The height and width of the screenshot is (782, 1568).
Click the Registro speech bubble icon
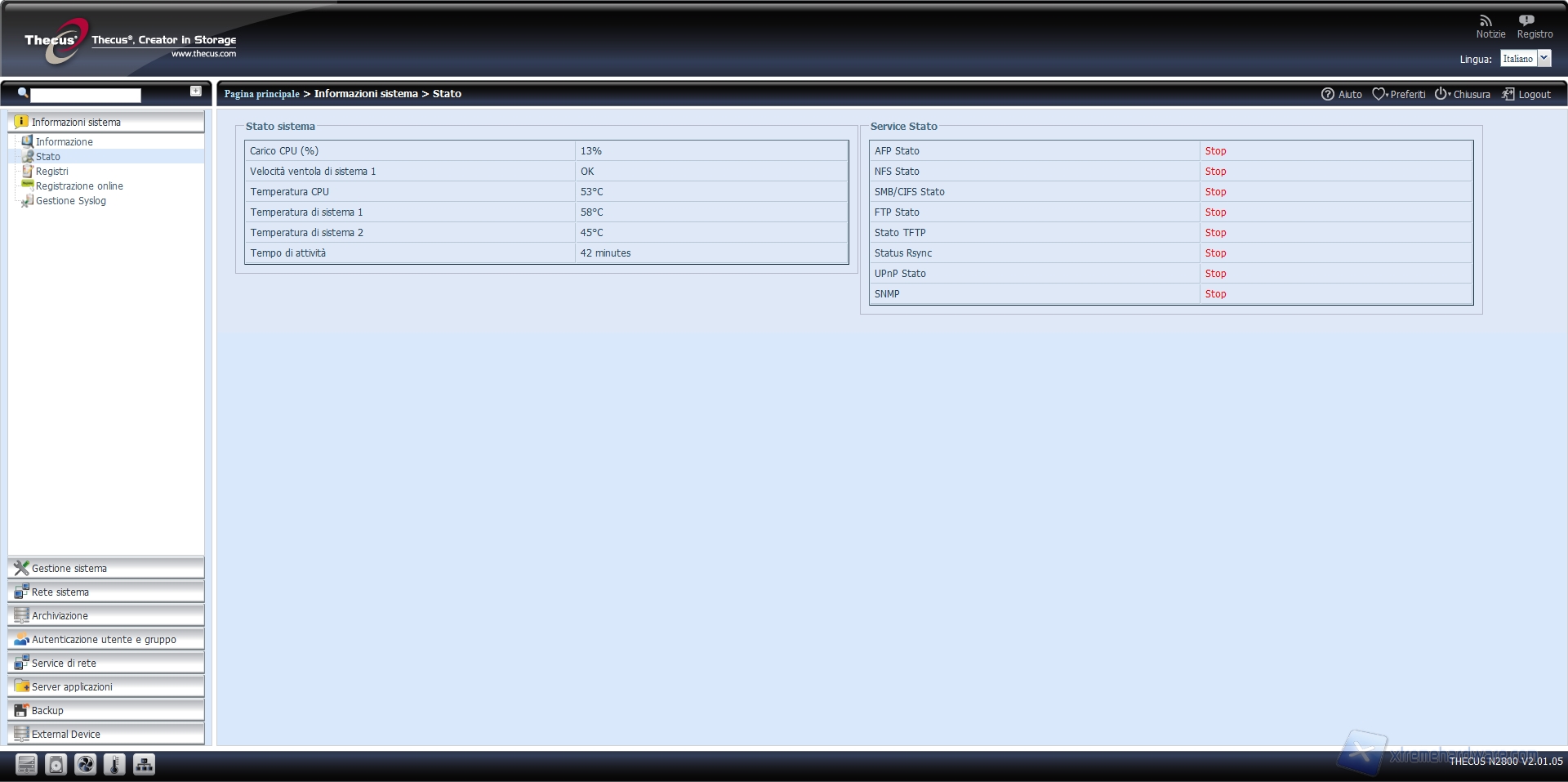click(x=1526, y=21)
